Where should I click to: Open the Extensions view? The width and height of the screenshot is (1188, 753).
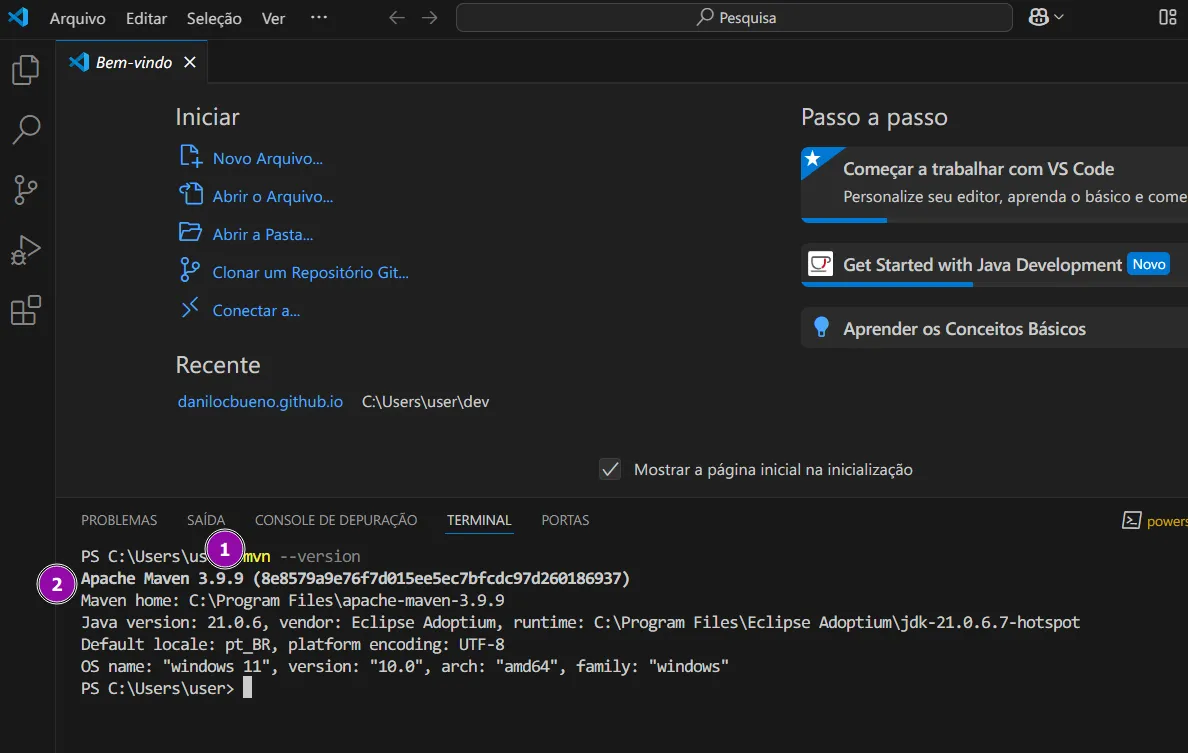pyautogui.click(x=25, y=311)
